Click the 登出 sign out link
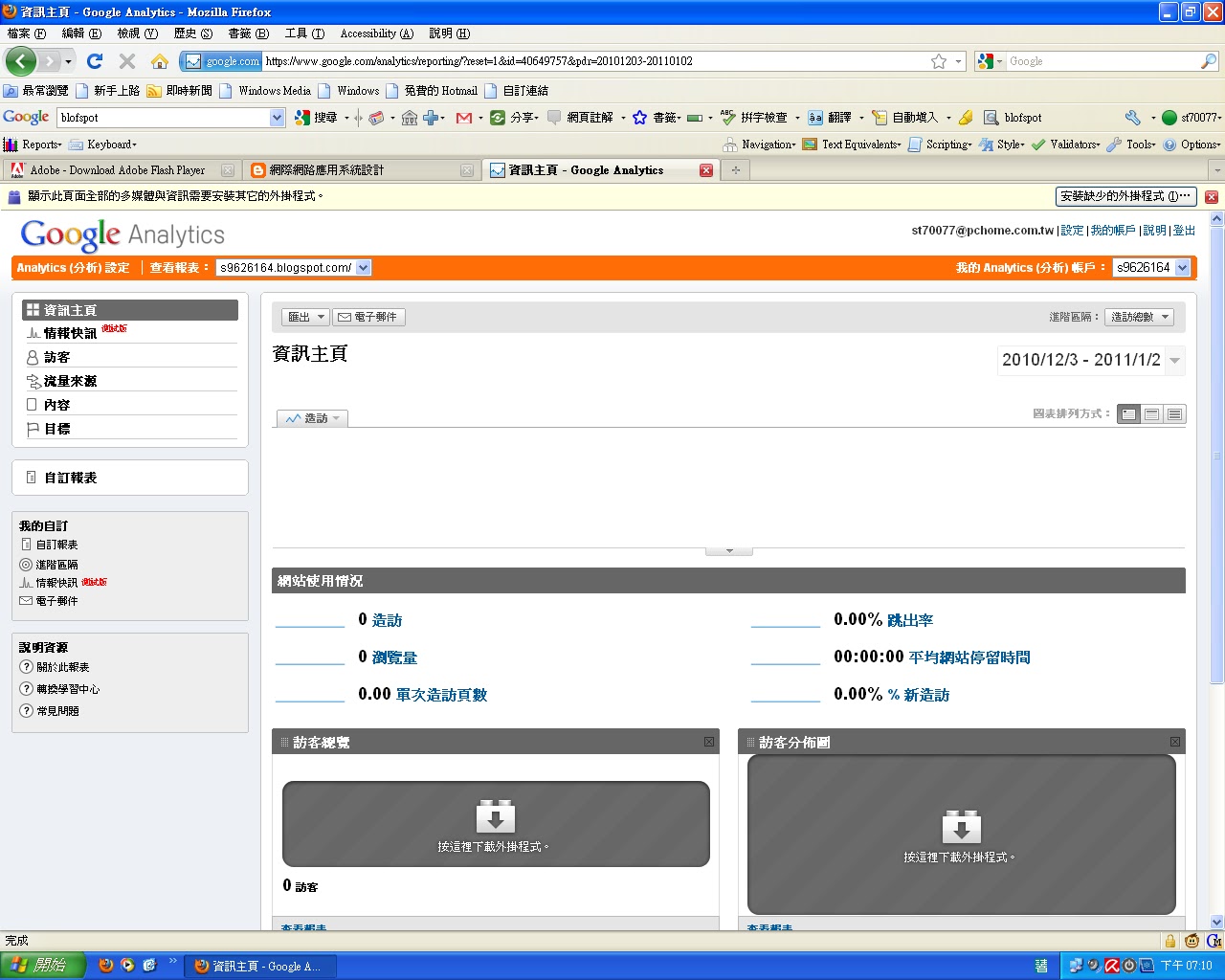This screenshot has height=980, width=1225. 1184,231
